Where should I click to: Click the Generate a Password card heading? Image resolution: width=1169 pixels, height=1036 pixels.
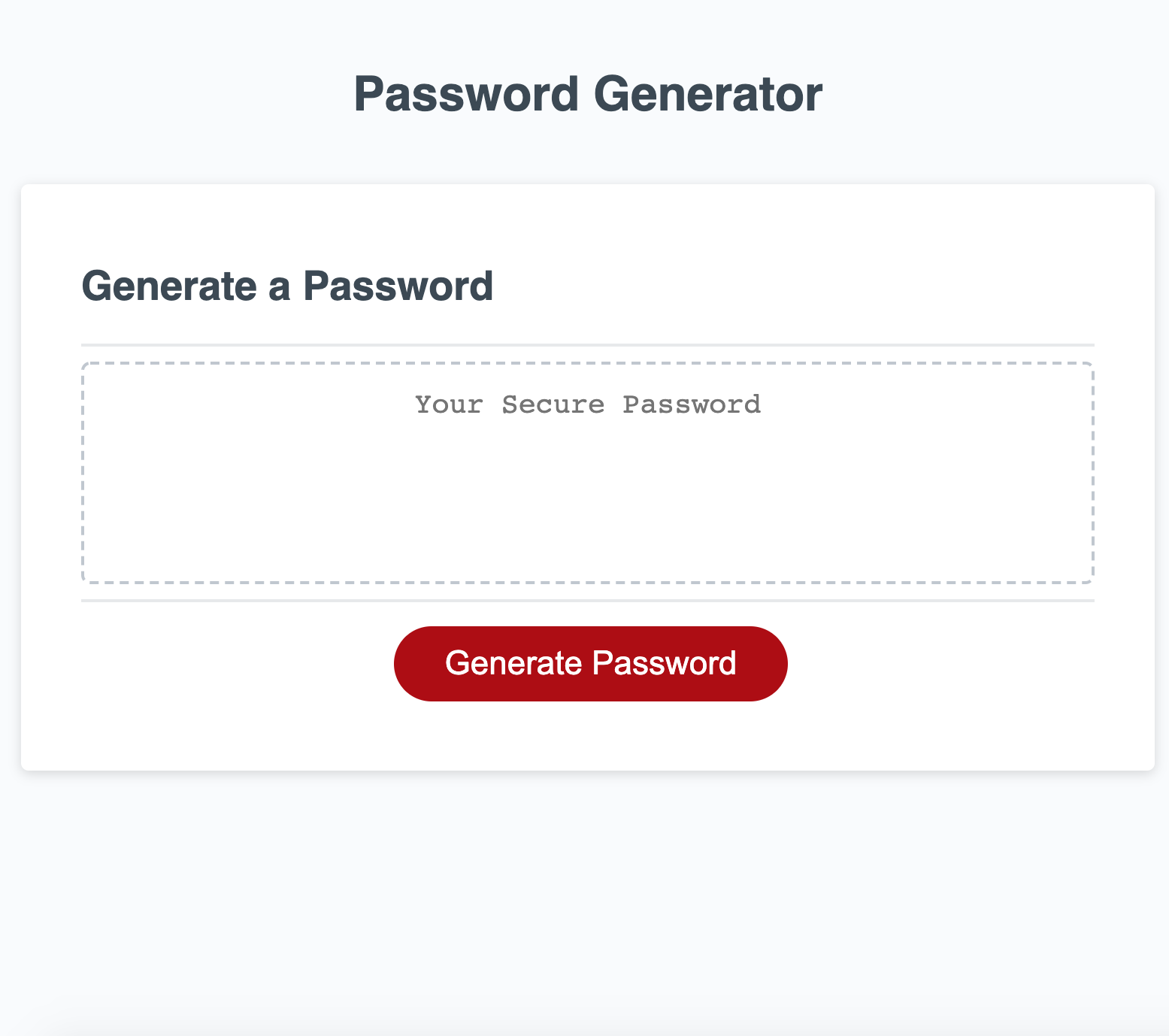[287, 286]
